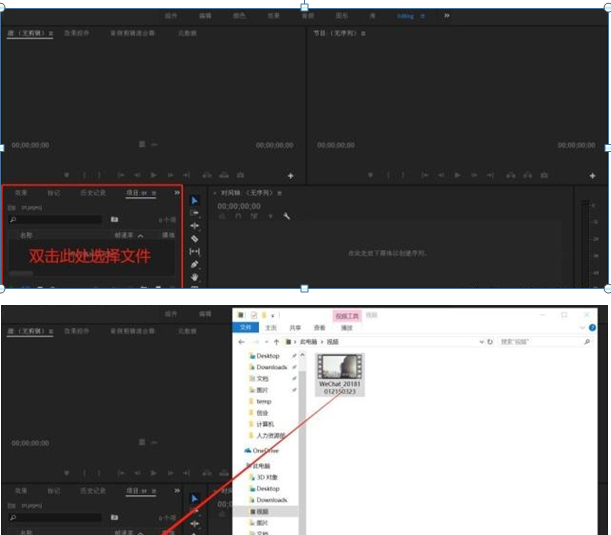
Task: Step back one frame in upper Source monitor
Action: click(137, 175)
